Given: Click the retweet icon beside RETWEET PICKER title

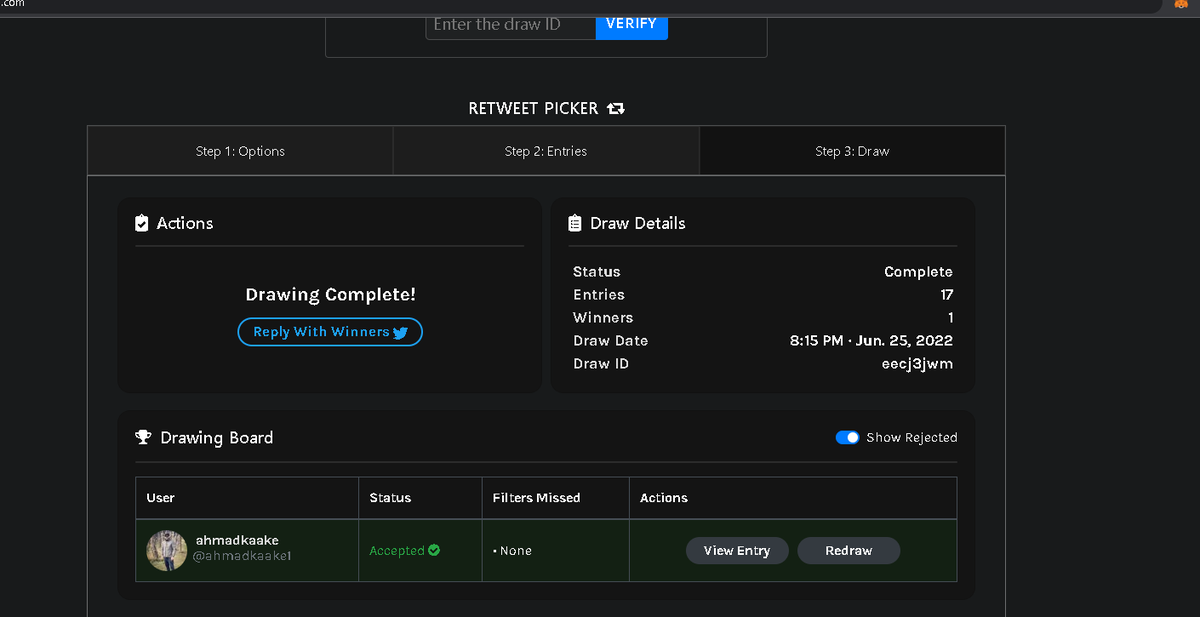Looking at the screenshot, I should pos(616,108).
